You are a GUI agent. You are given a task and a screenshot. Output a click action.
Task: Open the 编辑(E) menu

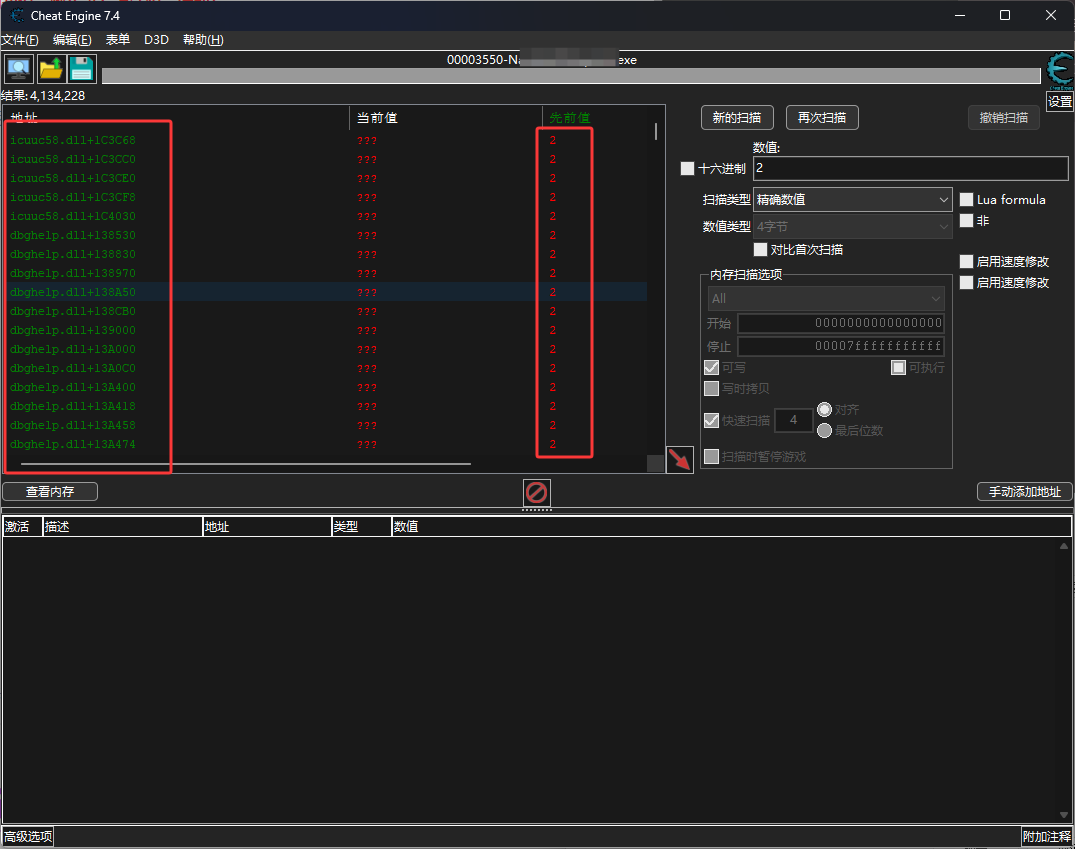[72, 40]
